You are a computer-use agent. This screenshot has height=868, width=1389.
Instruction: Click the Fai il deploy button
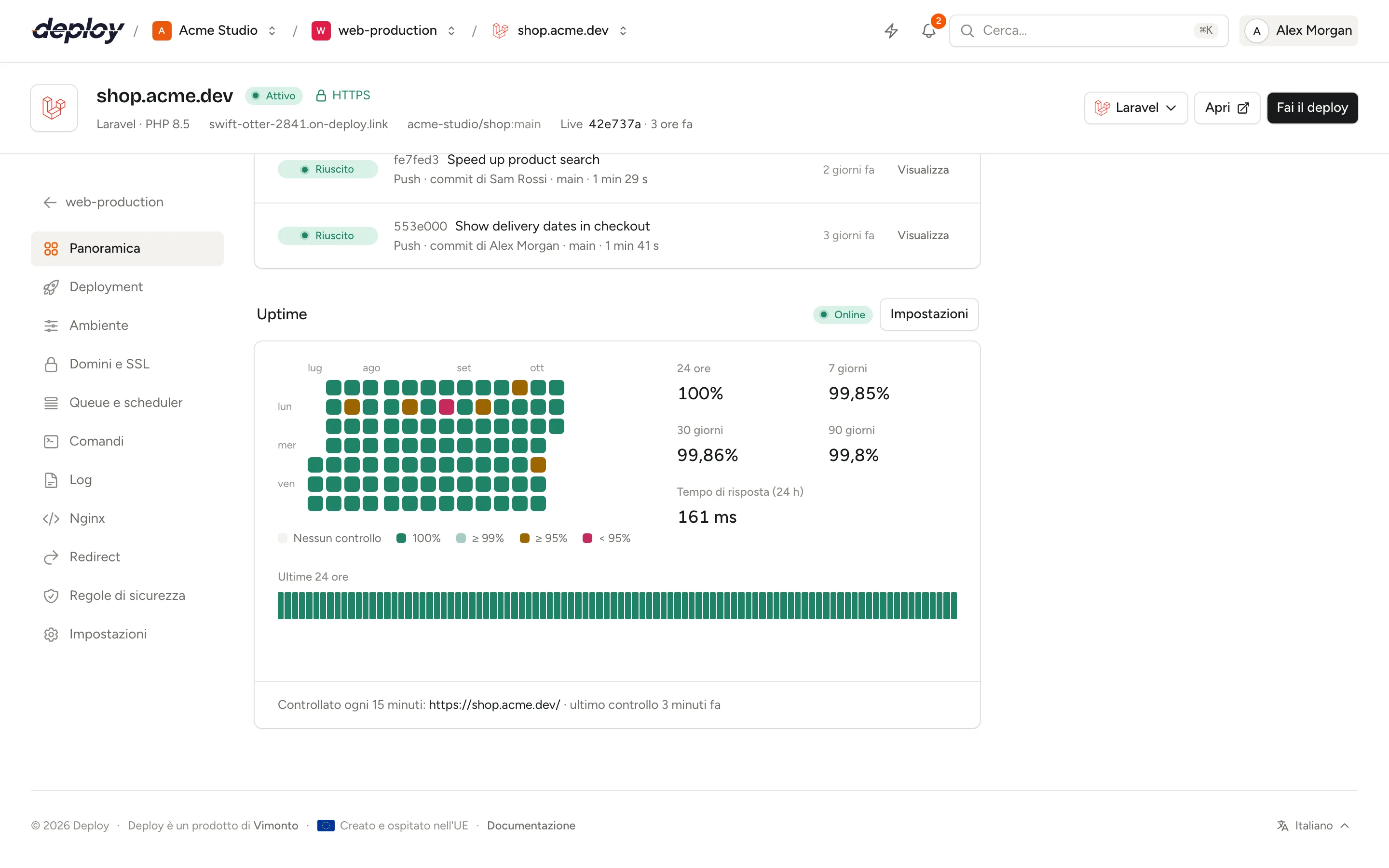1312,108
